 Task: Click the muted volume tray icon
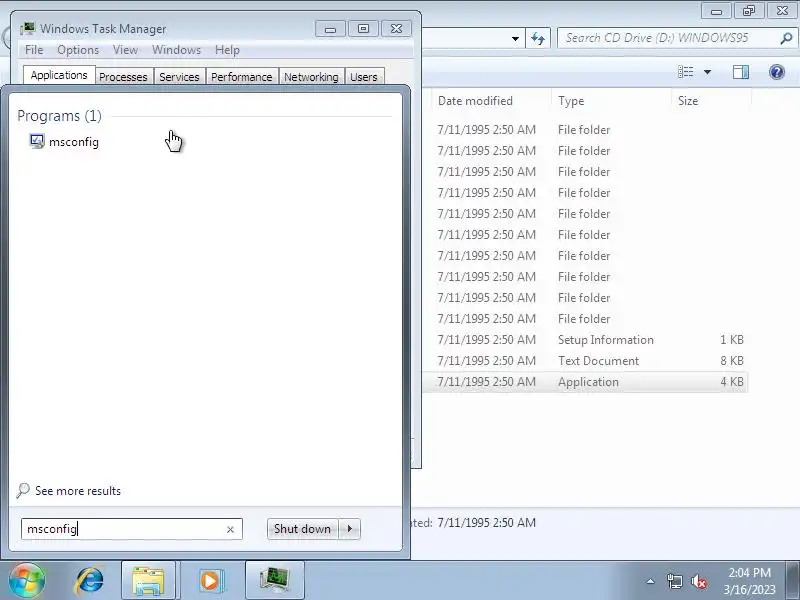coord(699,581)
